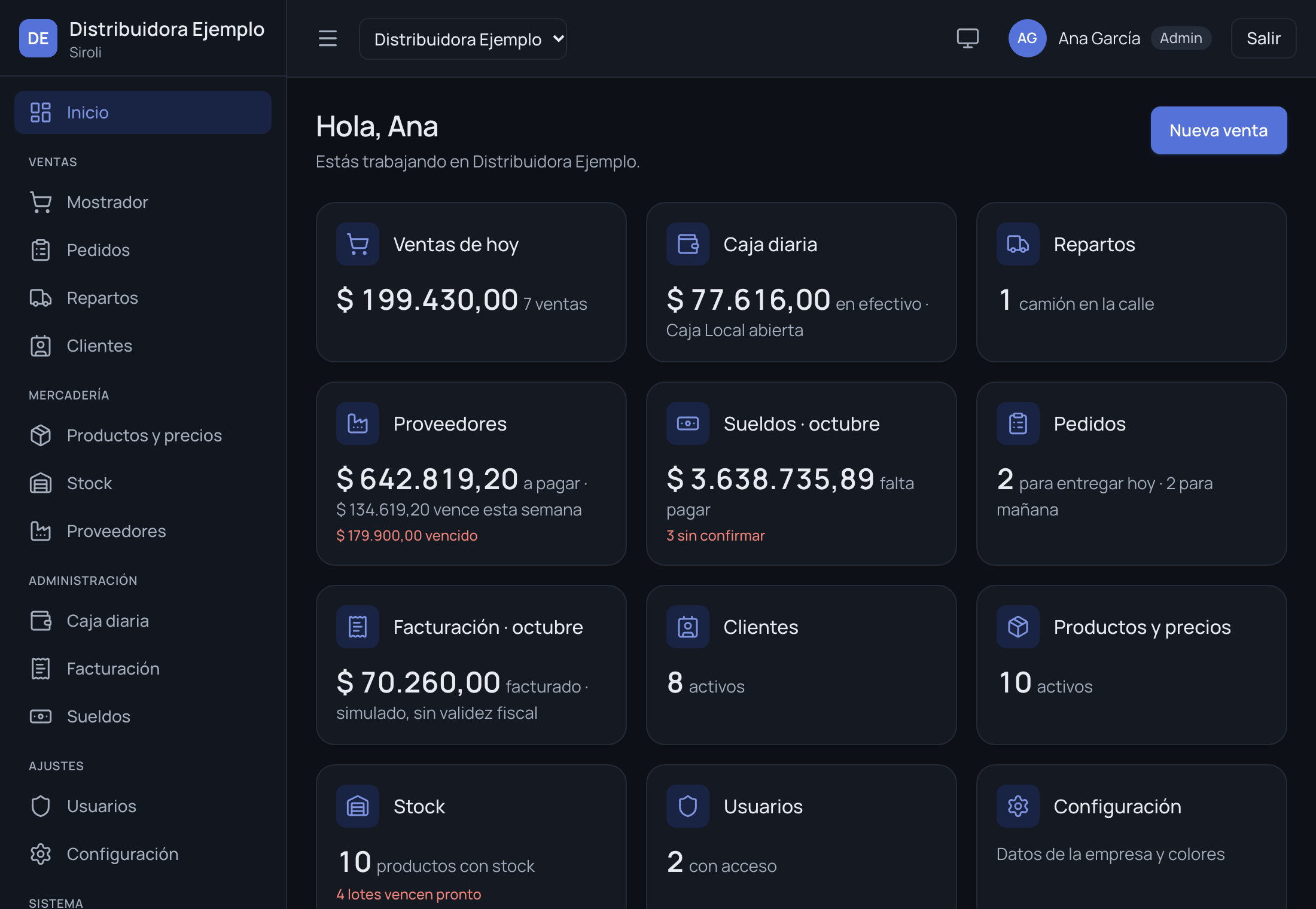Click the Facturación receipt icon in sidebar
Viewport: 1316px width, 909px height.
click(41, 669)
